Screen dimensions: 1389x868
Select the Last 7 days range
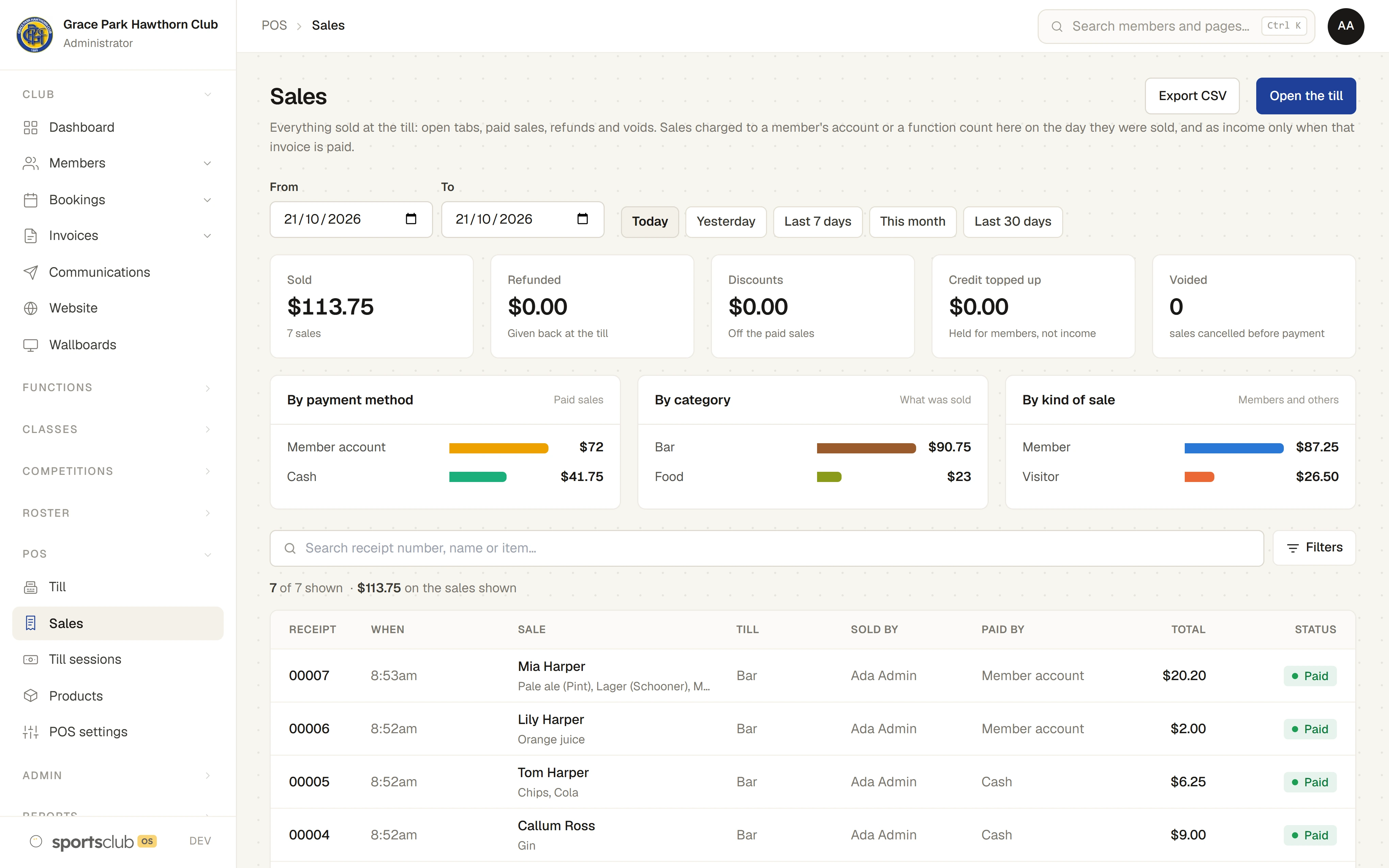point(817,222)
